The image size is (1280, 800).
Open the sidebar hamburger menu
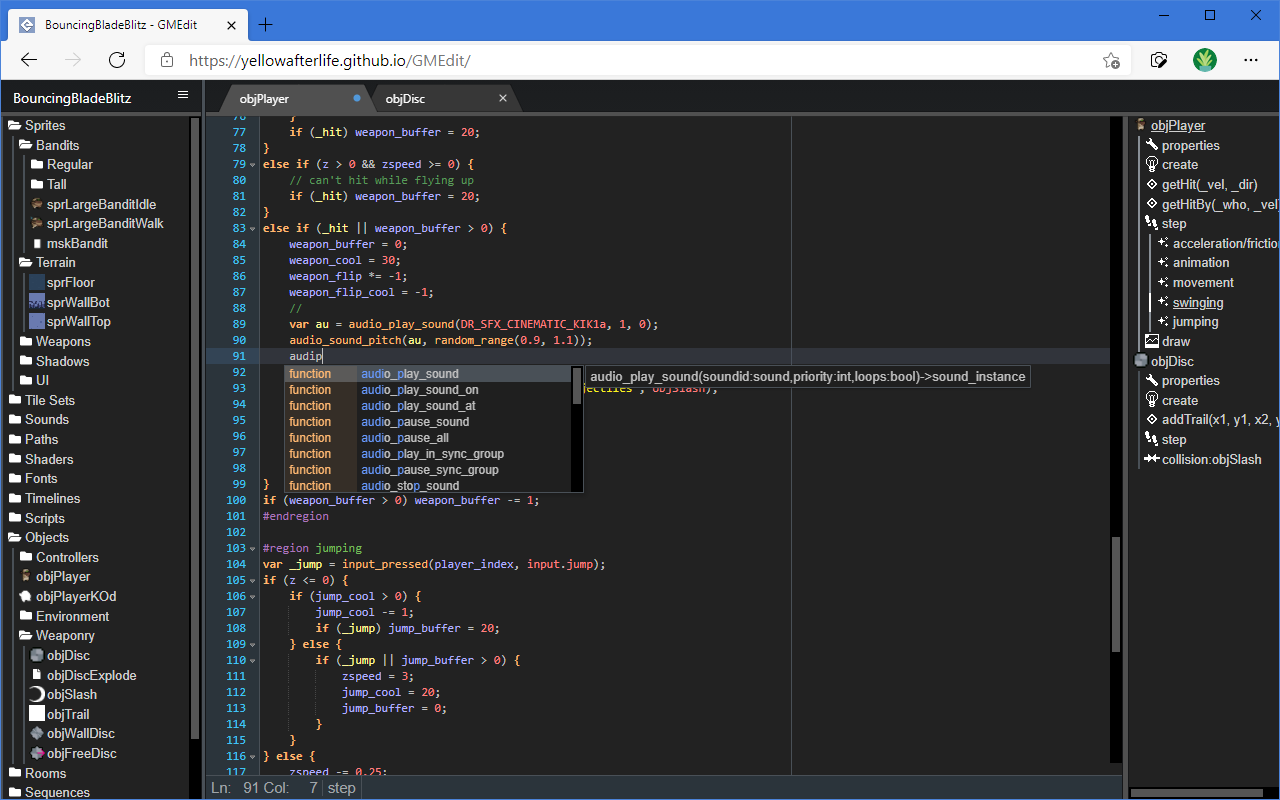[x=182, y=95]
